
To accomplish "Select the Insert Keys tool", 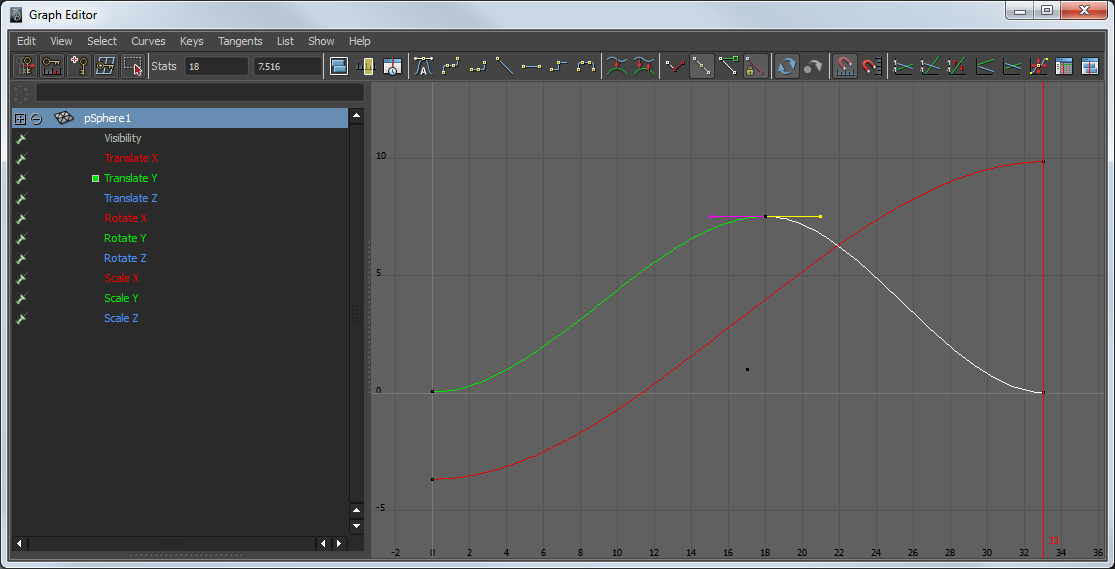I will 52,67.
